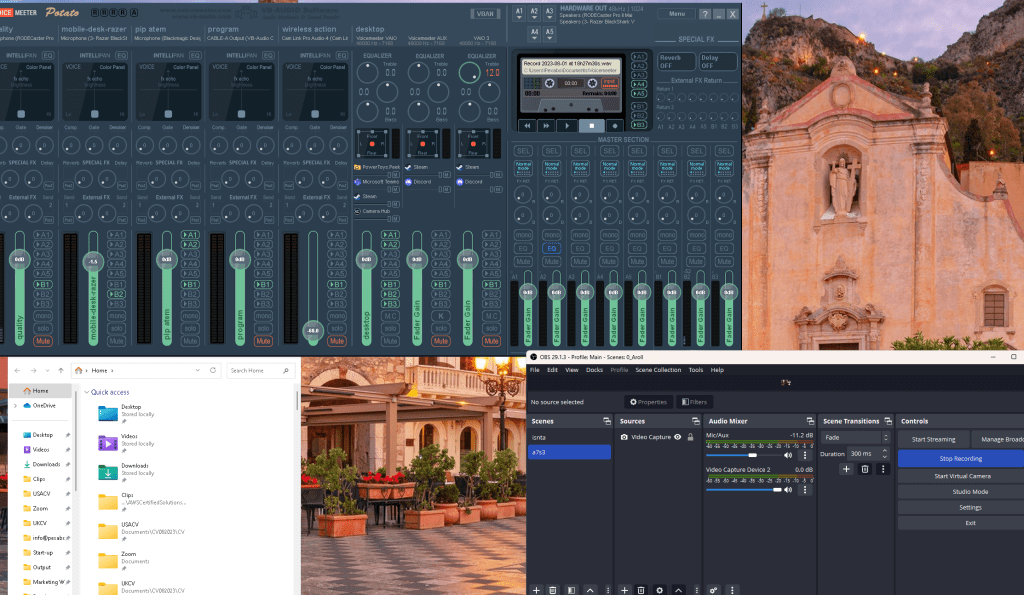The height and width of the screenshot is (595, 1024).
Task: Open the OBS Docks menu
Action: tap(594, 370)
